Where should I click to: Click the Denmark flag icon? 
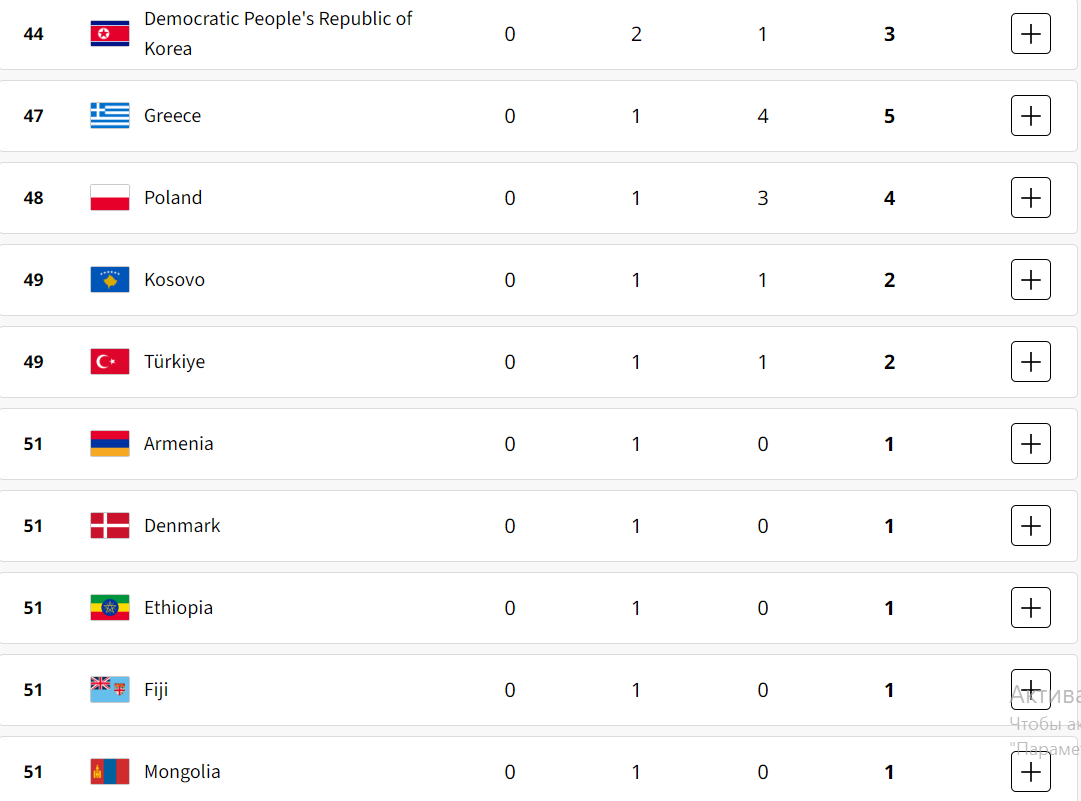pos(110,526)
